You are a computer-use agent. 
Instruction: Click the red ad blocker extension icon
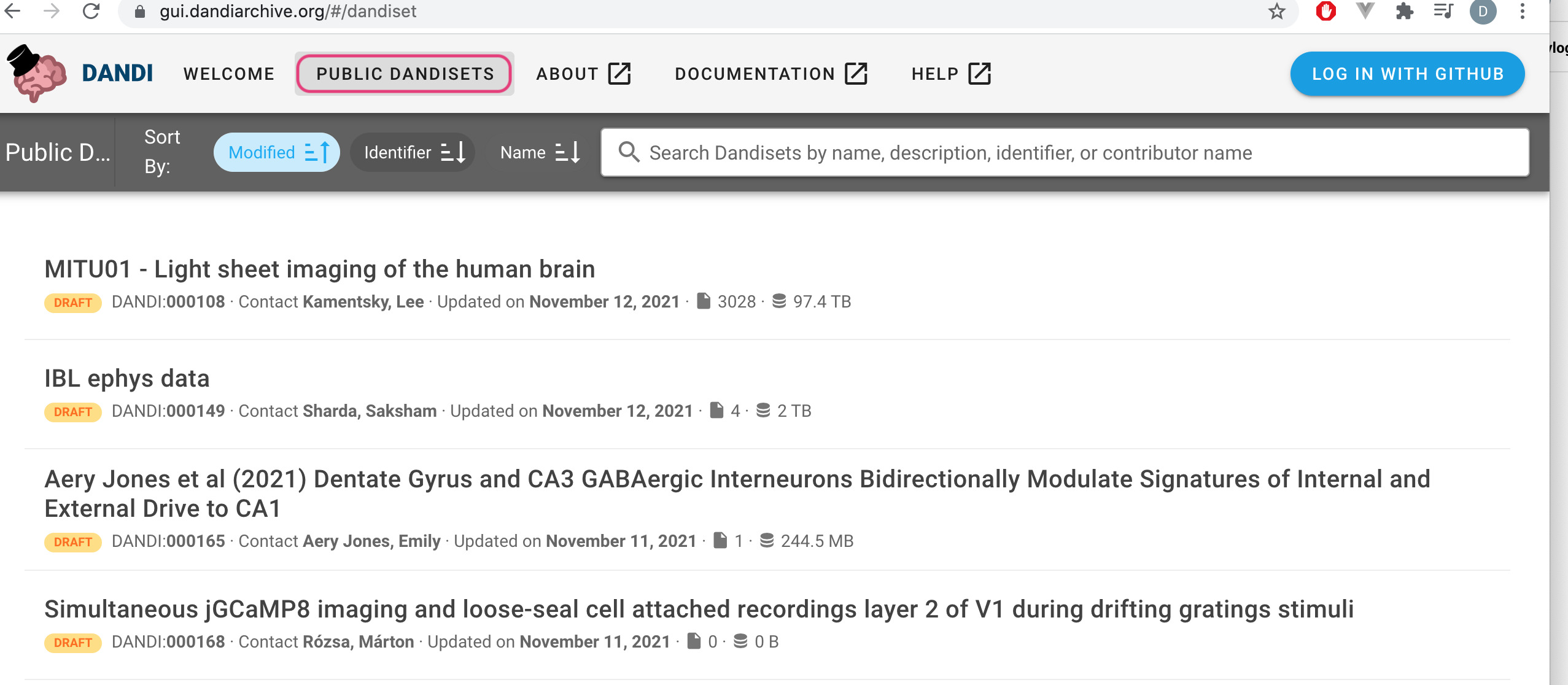point(1325,11)
